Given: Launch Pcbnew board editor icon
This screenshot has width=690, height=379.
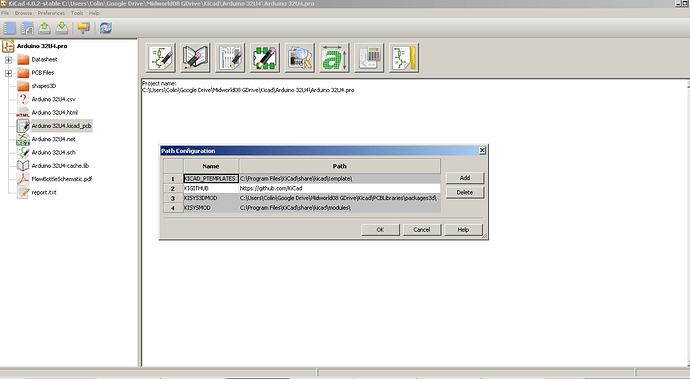Looking at the screenshot, I should pos(230,58).
